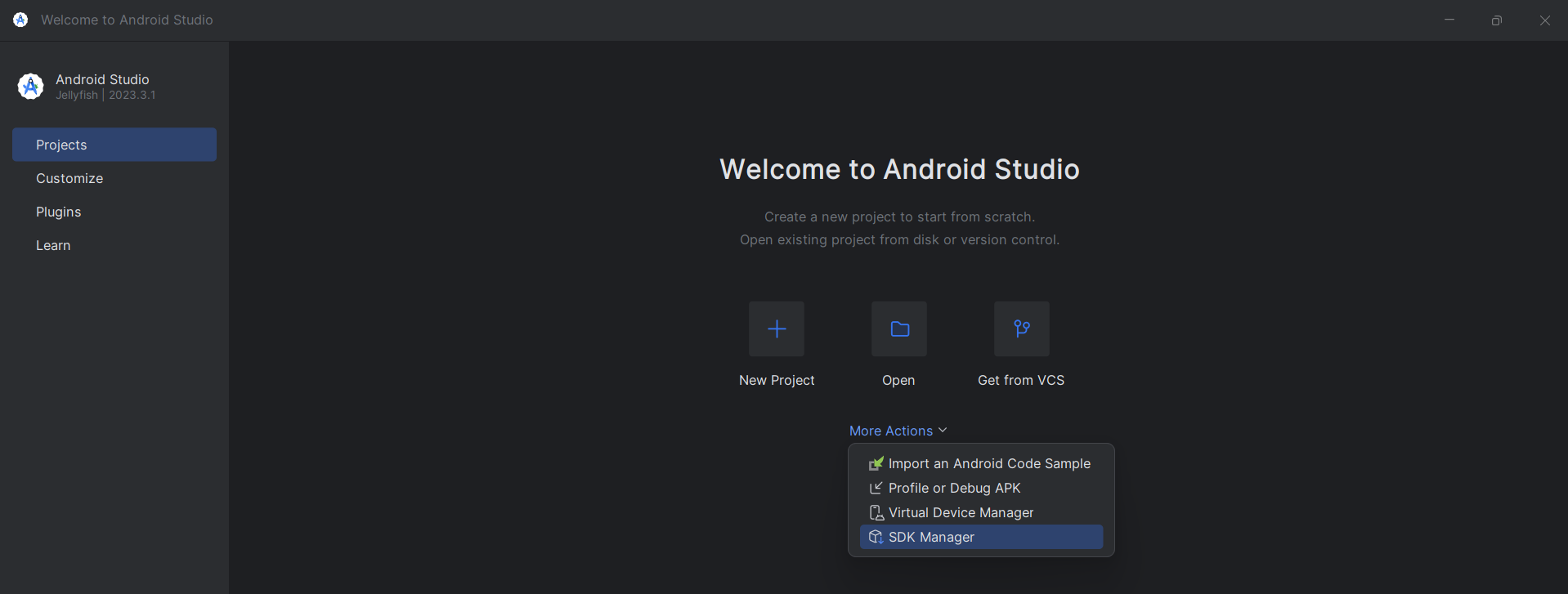Click the More Actions chevron arrow
Image resolution: width=1568 pixels, height=594 pixels.
click(943, 430)
